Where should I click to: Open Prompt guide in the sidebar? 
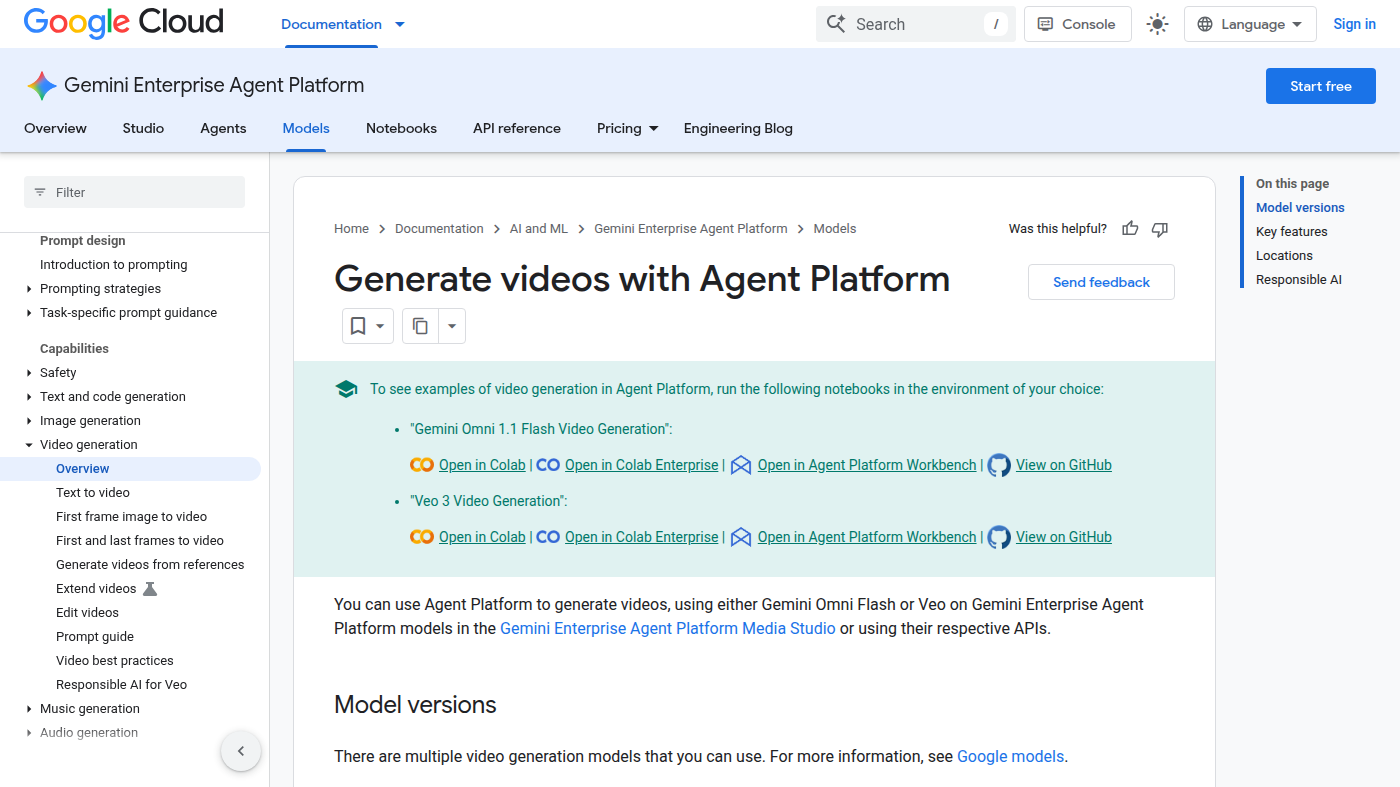click(95, 637)
